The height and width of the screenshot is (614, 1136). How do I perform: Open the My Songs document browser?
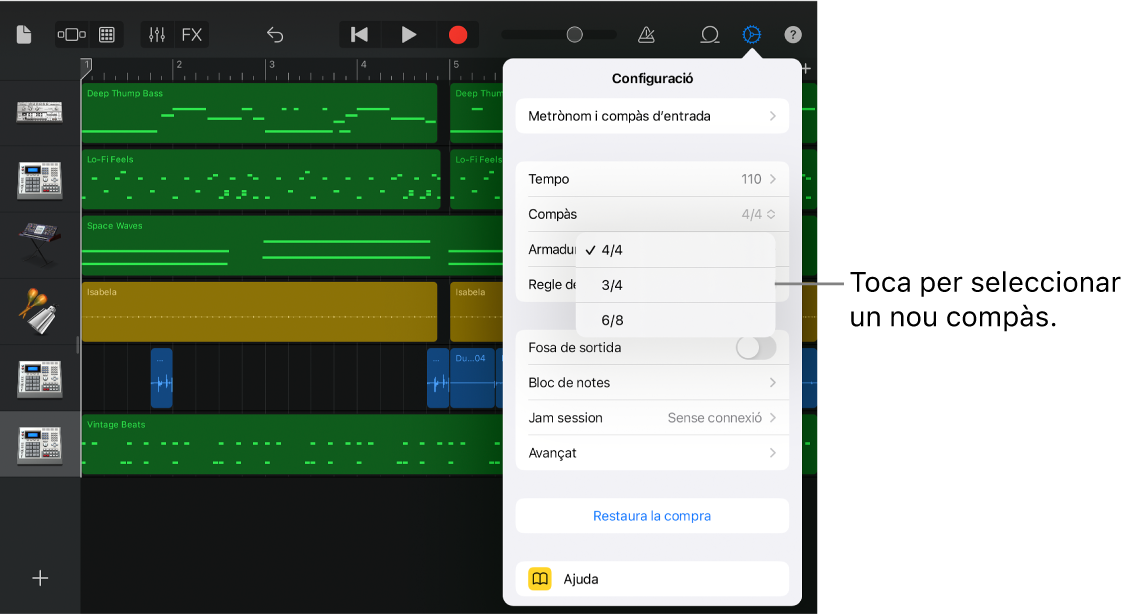pos(24,34)
